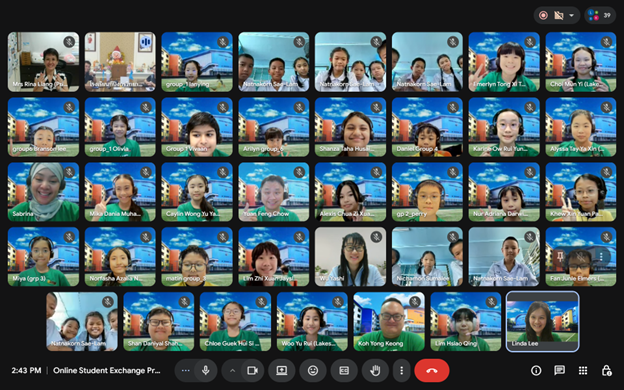Select Karice Ow Rui Yun video tile
This screenshot has height=390, width=624.
point(504,127)
